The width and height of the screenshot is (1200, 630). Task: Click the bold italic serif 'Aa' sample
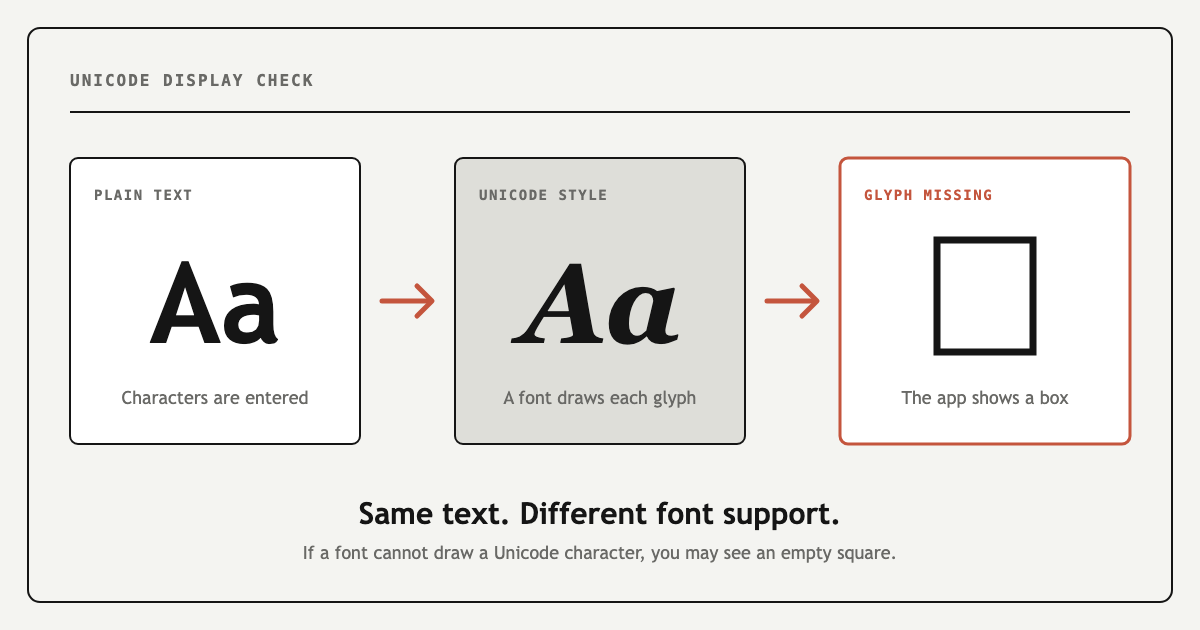(x=596, y=303)
